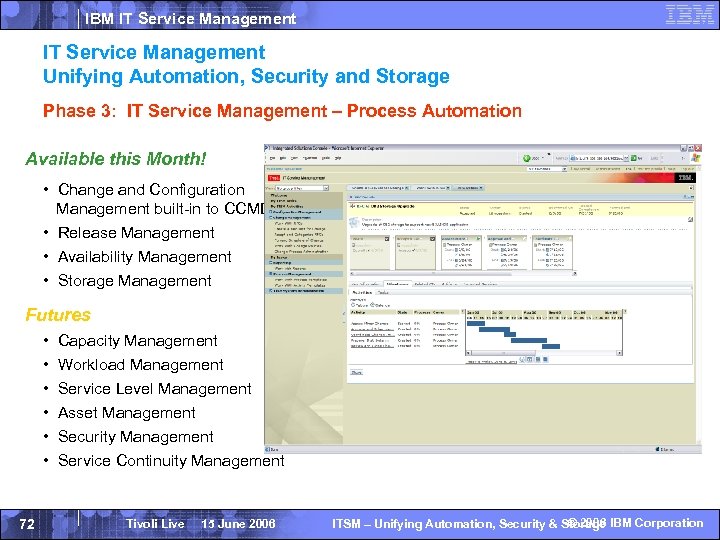Click the Windows flag logo in IE toolbar

click(x=695, y=158)
